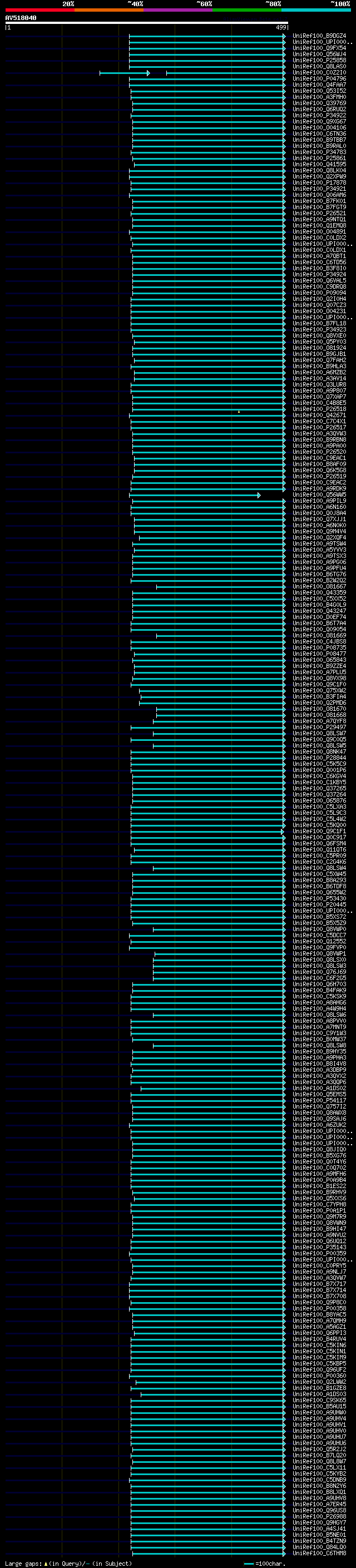The height and width of the screenshot is (1568, 356).
Task: Select the UniRef100_P29497 label
Action: coord(319,727)
